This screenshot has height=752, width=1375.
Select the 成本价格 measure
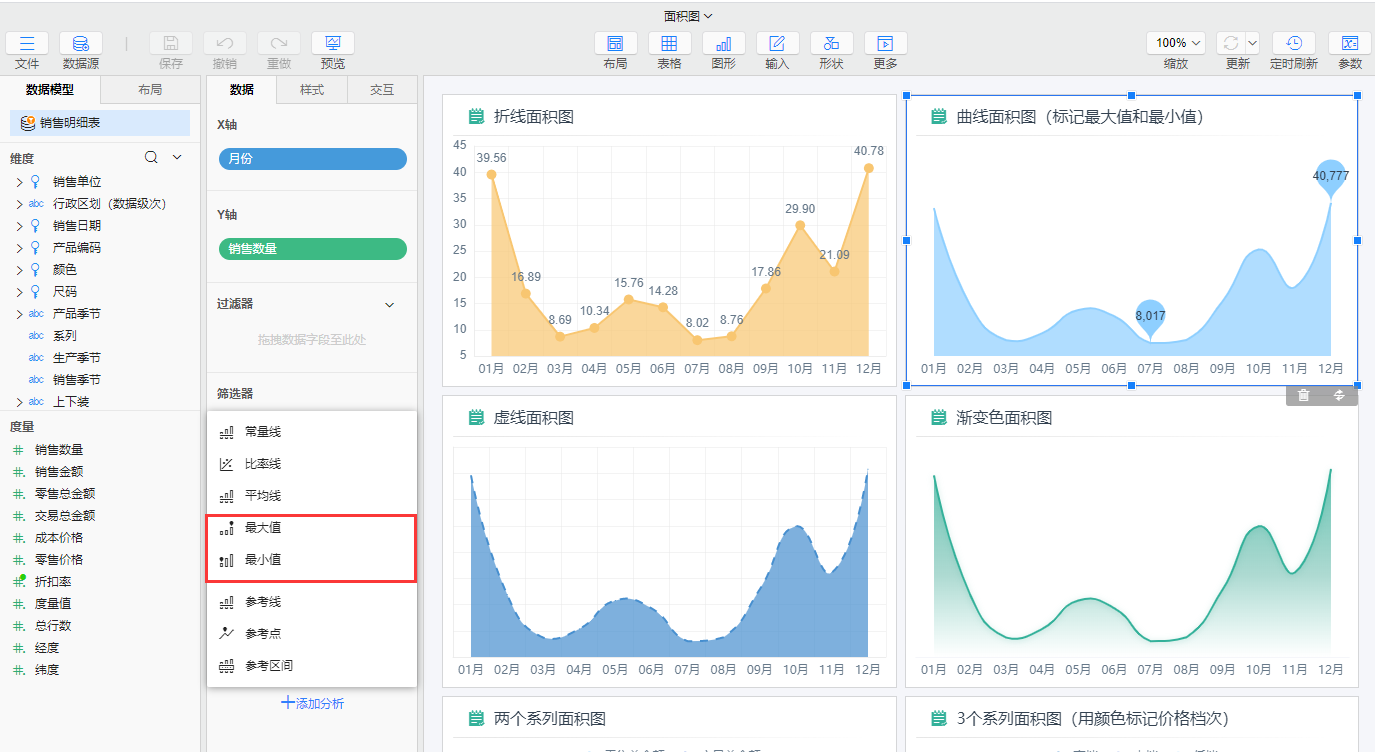(x=59, y=538)
